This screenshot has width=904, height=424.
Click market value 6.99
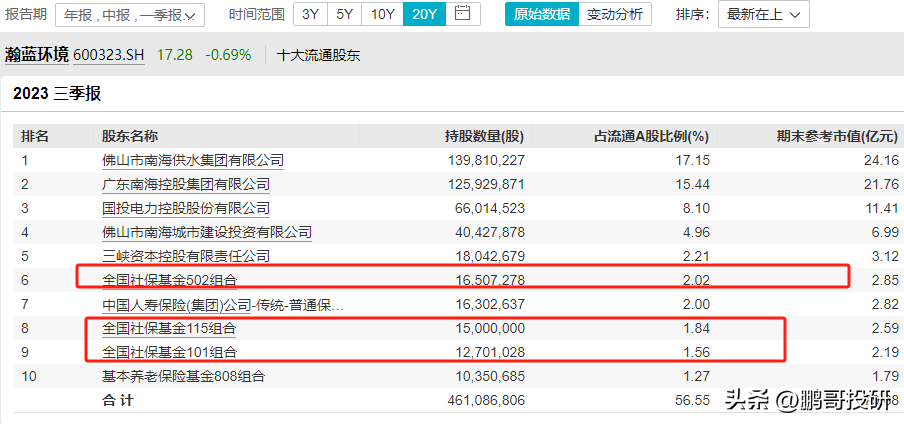pyautogui.click(x=887, y=232)
